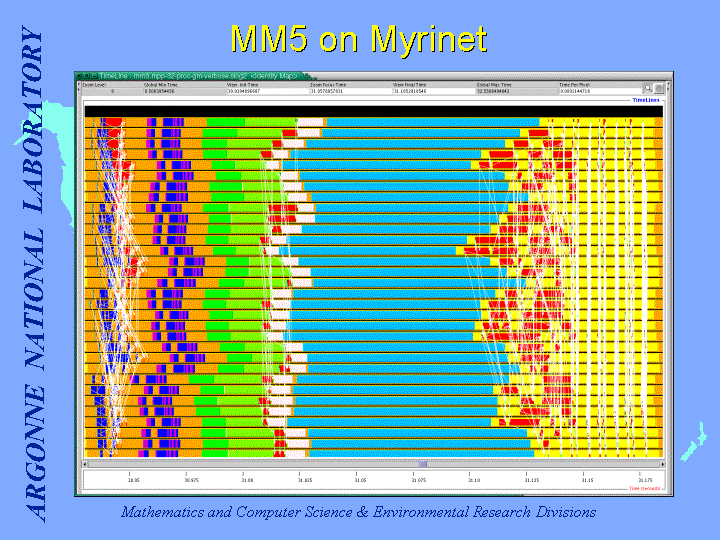Click the black bar above the timelines
Screen dimensions: 720x540
point(370,110)
